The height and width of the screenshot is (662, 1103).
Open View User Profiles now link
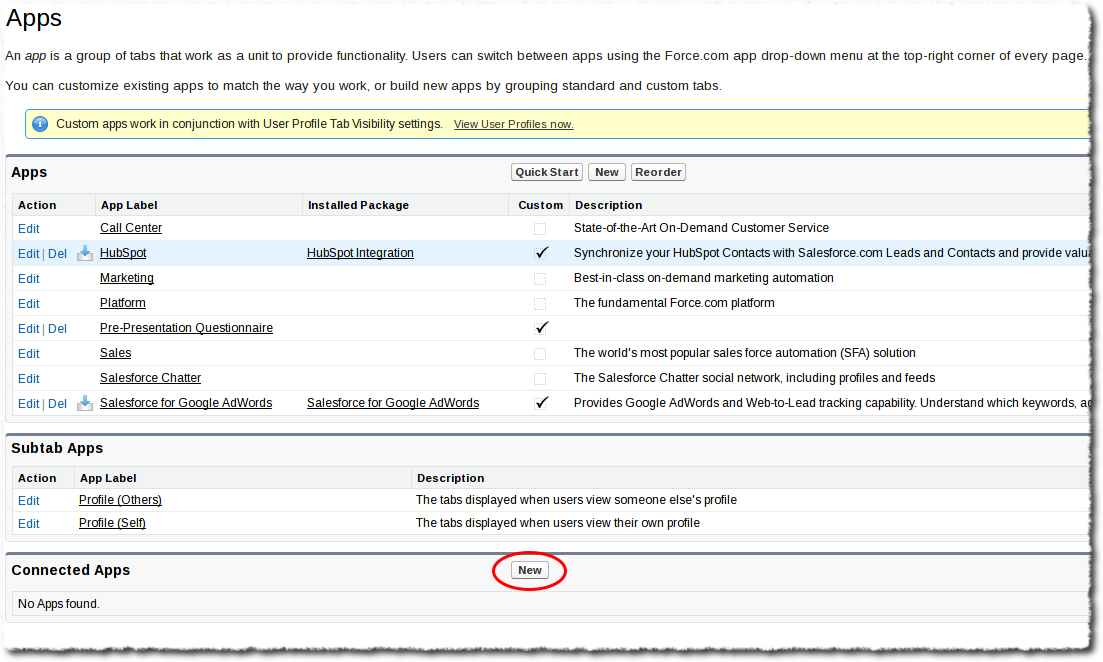point(514,125)
